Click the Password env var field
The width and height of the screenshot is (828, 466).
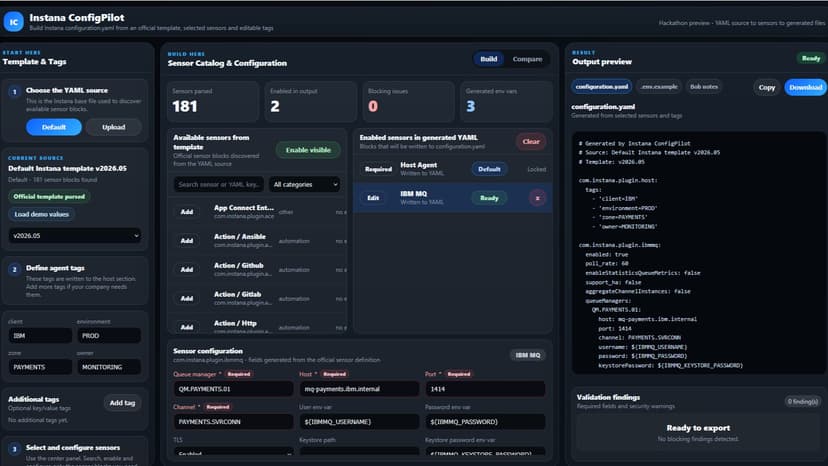[485, 422]
